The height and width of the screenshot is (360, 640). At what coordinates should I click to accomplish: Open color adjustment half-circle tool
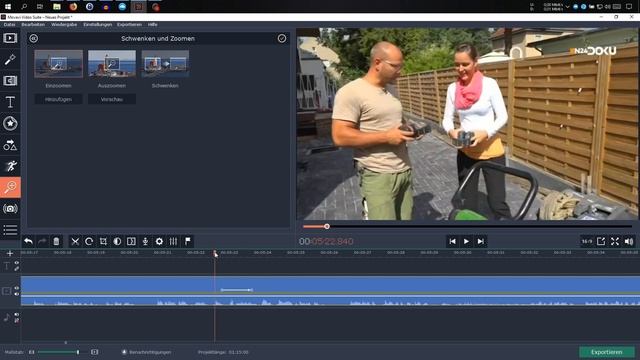(117, 241)
